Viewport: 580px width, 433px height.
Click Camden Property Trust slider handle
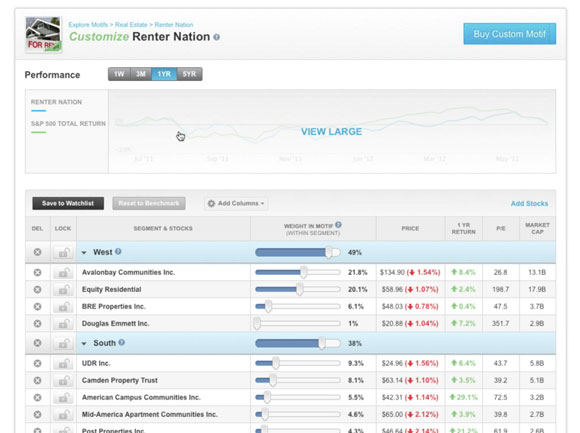273,380
